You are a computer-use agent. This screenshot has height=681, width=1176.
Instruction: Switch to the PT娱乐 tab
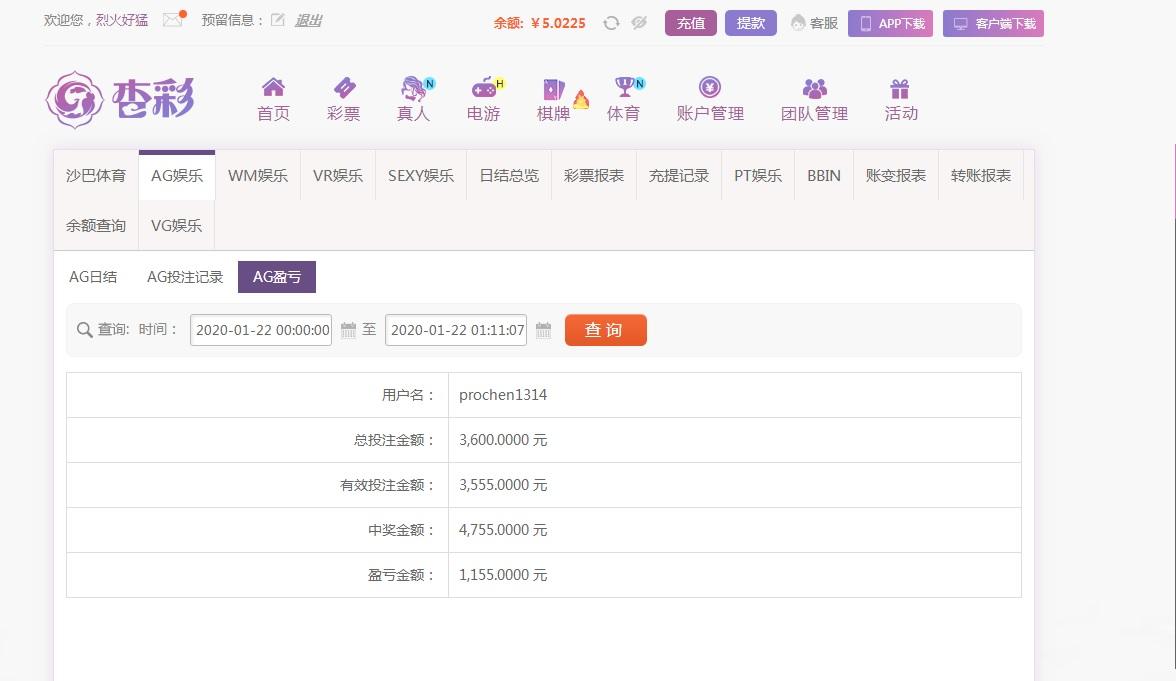[758, 176]
